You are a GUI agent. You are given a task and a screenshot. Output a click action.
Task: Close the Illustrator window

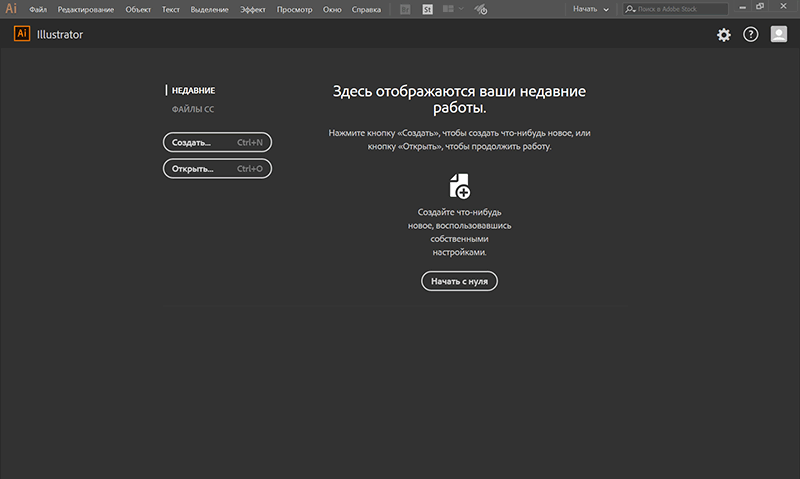coord(783,6)
